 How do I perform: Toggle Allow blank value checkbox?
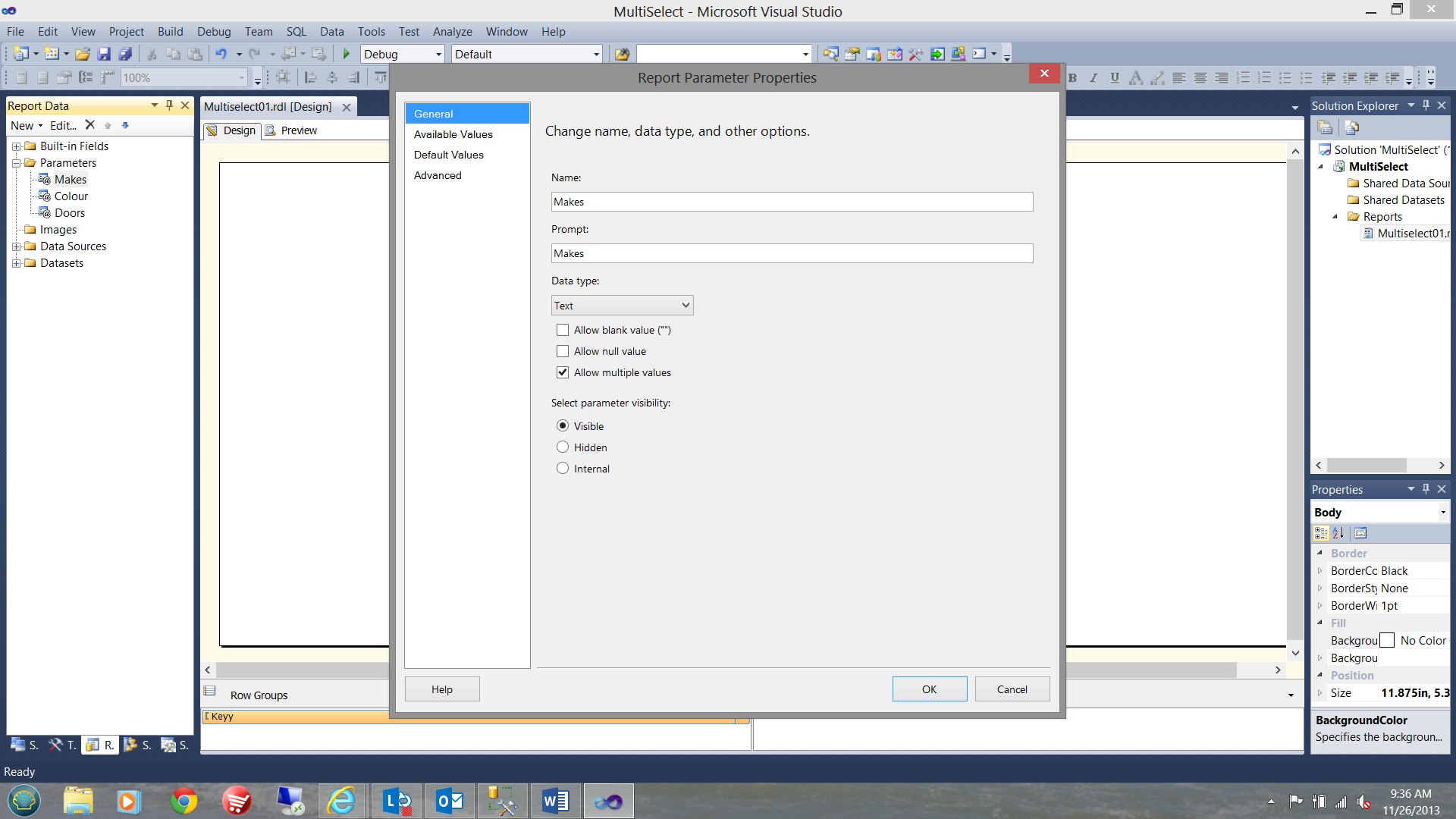pos(562,330)
